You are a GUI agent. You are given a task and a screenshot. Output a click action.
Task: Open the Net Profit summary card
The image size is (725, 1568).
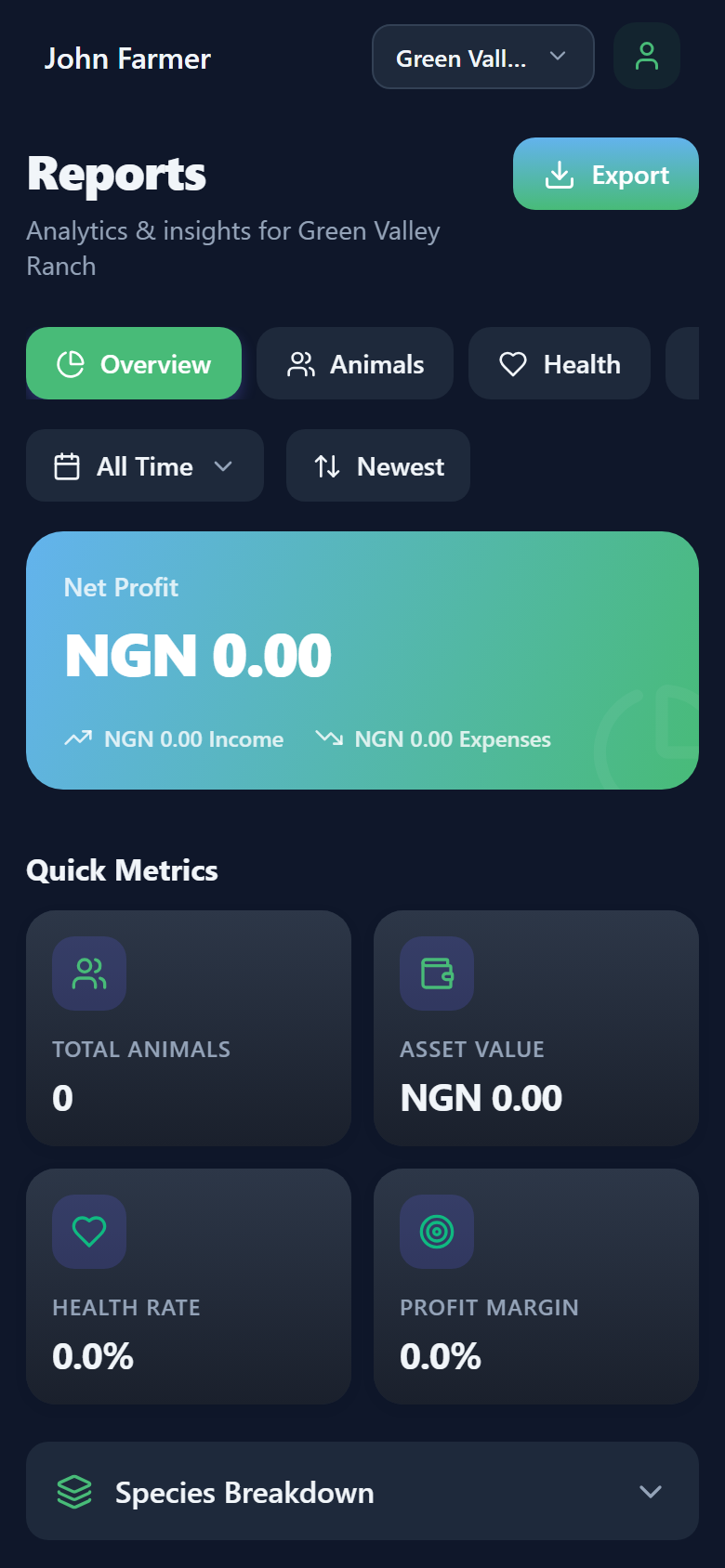tap(362, 660)
